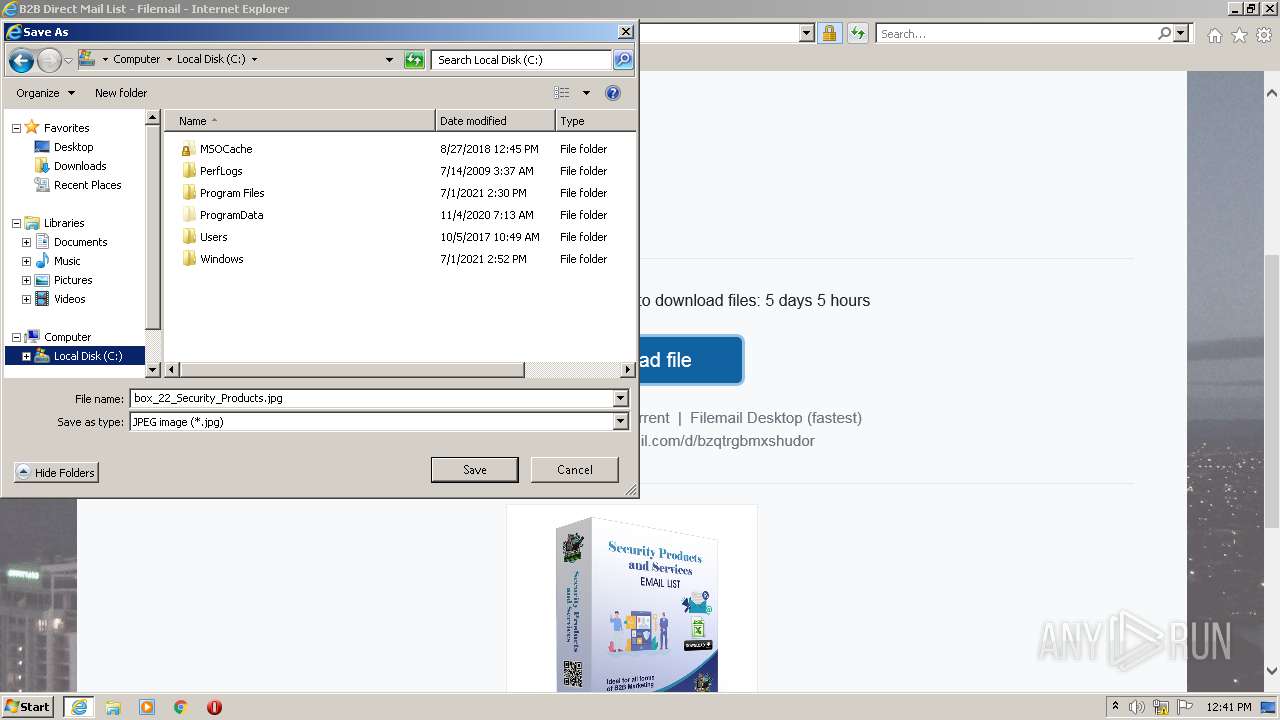
Task: Click New folder
Action: tap(121, 93)
